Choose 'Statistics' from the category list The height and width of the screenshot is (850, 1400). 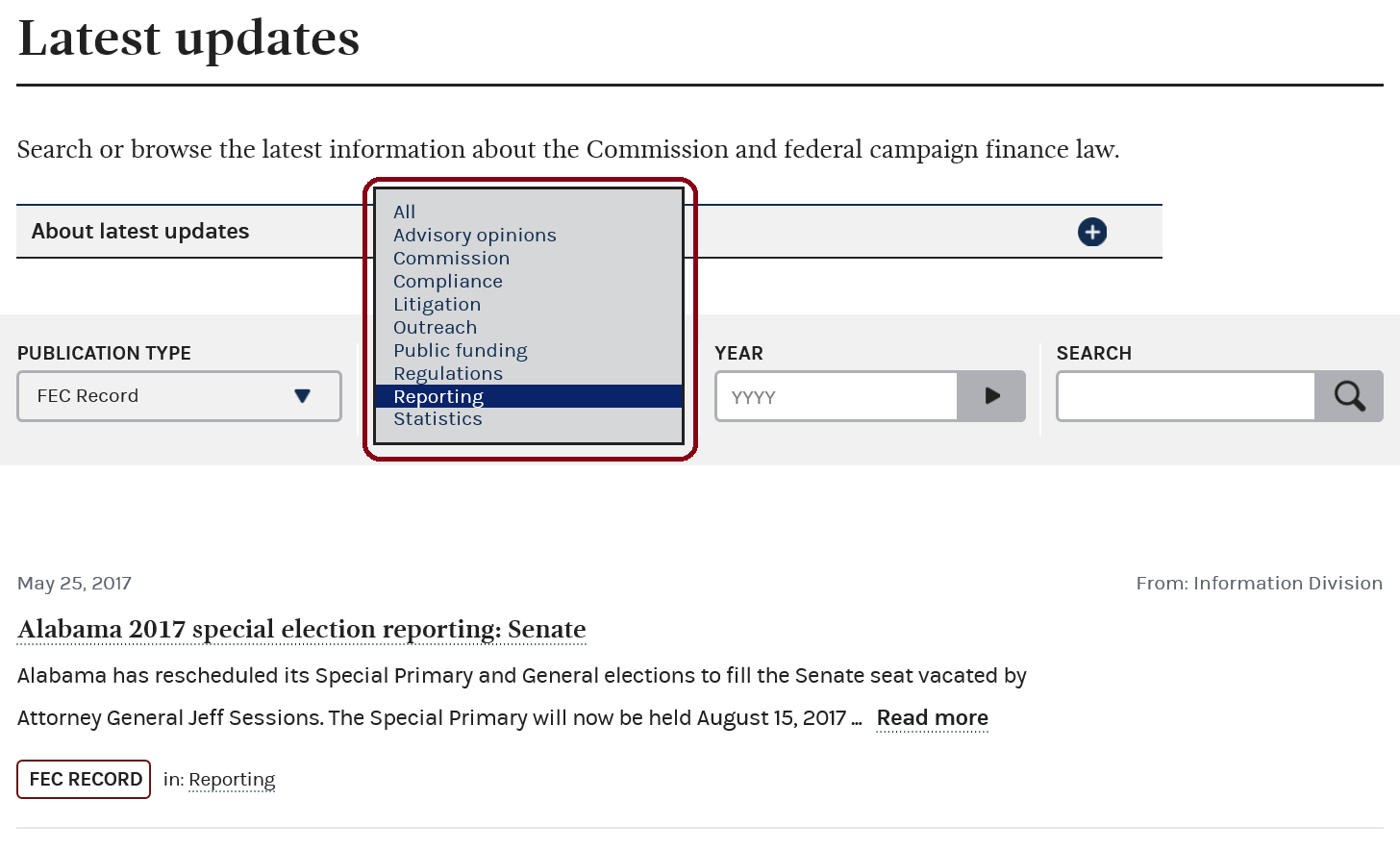[438, 419]
